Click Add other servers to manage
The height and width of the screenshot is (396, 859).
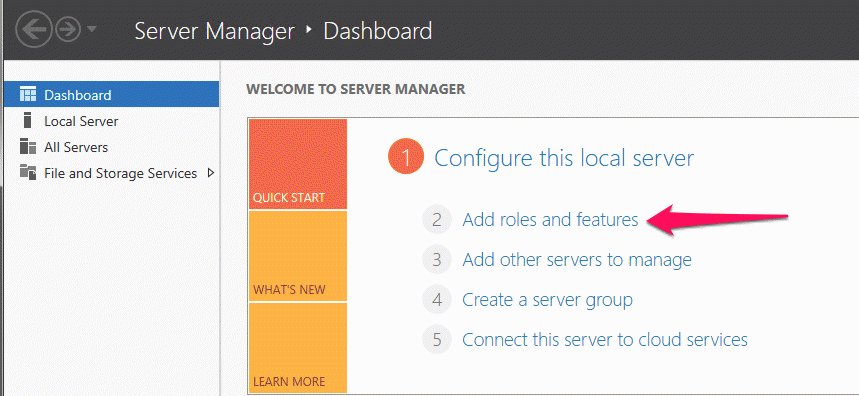pos(577,259)
